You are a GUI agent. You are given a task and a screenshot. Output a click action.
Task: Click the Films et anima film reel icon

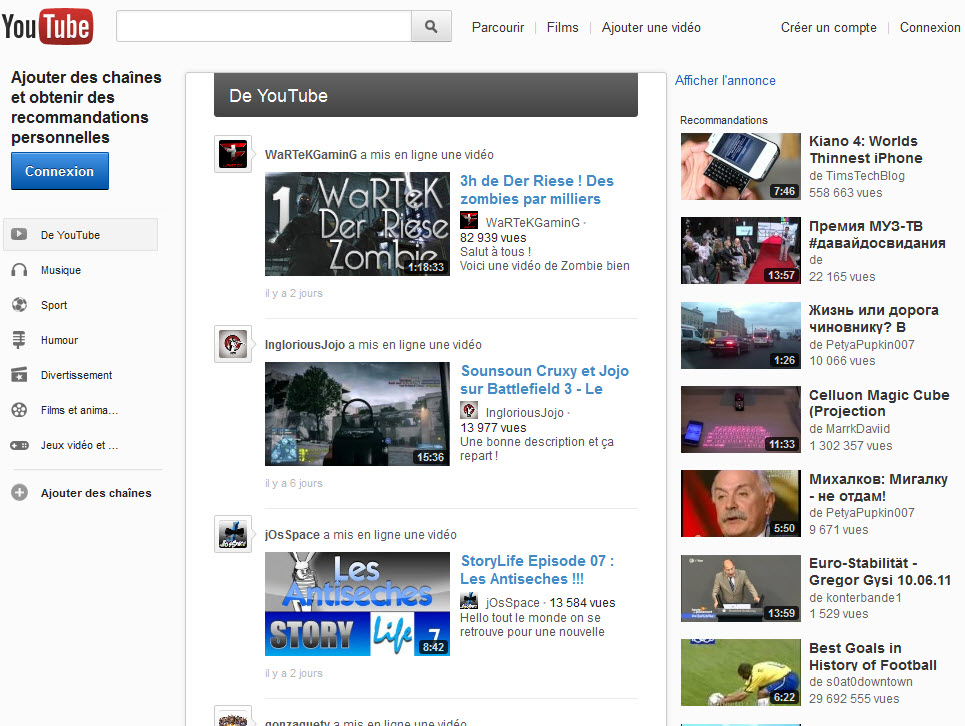[x=19, y=410]
